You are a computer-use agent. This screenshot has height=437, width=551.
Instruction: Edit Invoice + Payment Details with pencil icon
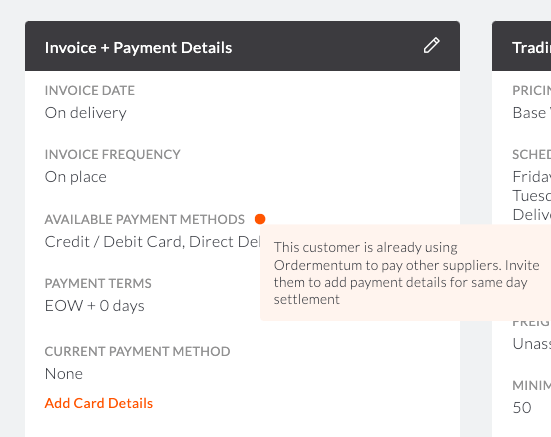432,46
